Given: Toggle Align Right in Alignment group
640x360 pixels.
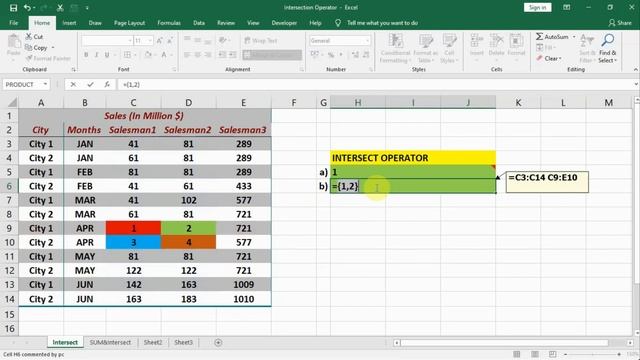Looking at the screenshot, I should tap(208, 55).
